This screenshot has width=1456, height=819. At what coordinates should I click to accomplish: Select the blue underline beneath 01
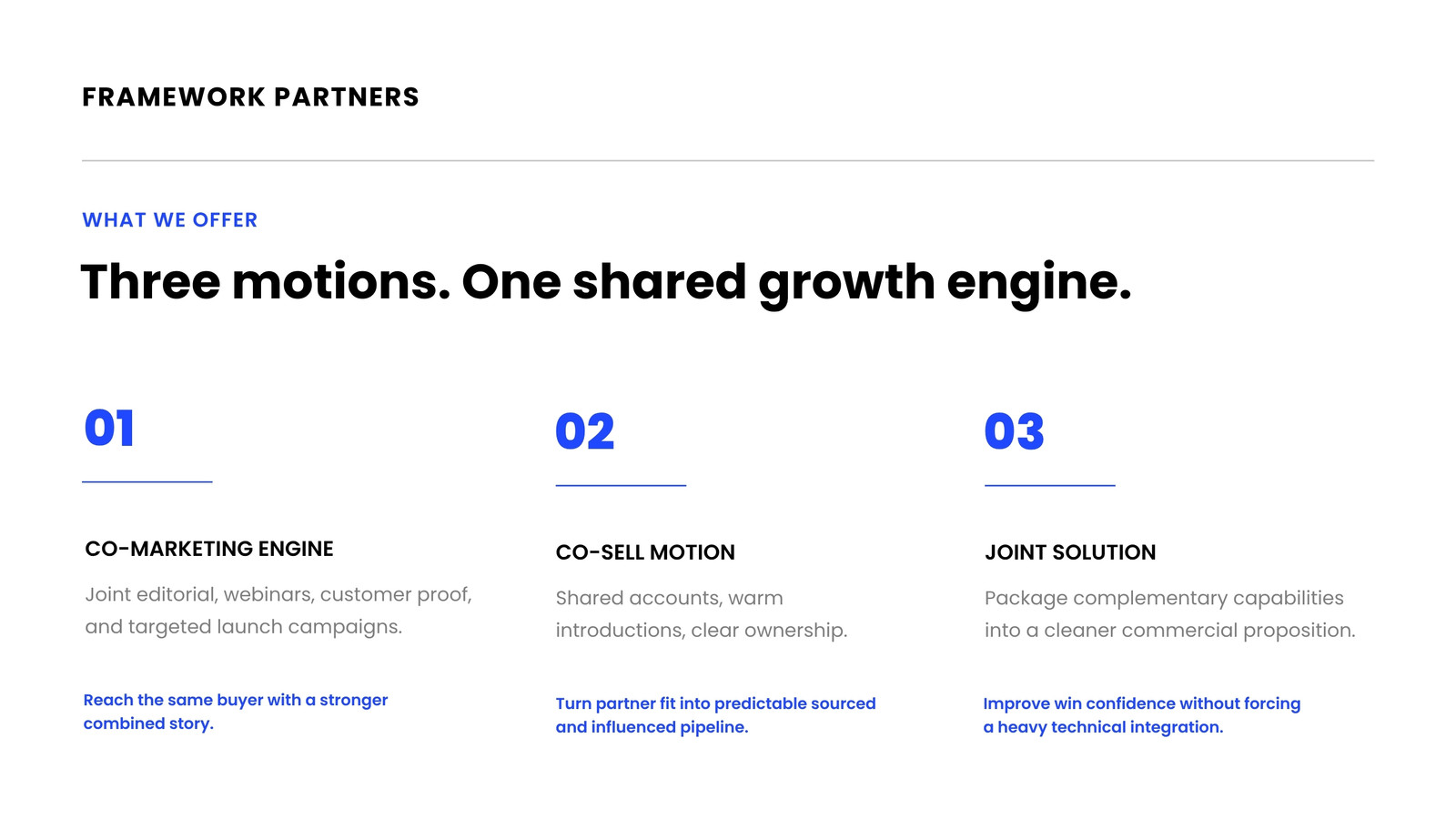147,481
